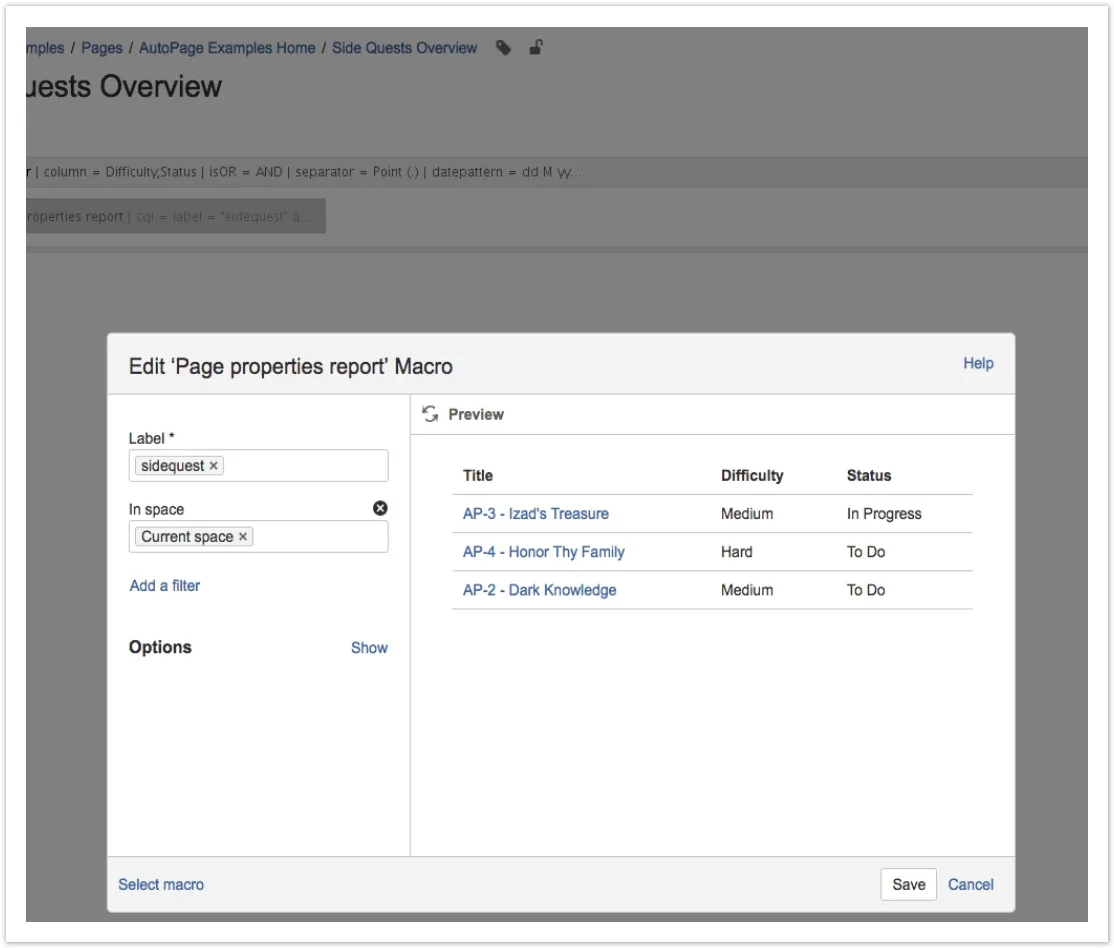Remove the sidequest label tag
This screenshot has width=1114, height=948.
coord(213,466)
